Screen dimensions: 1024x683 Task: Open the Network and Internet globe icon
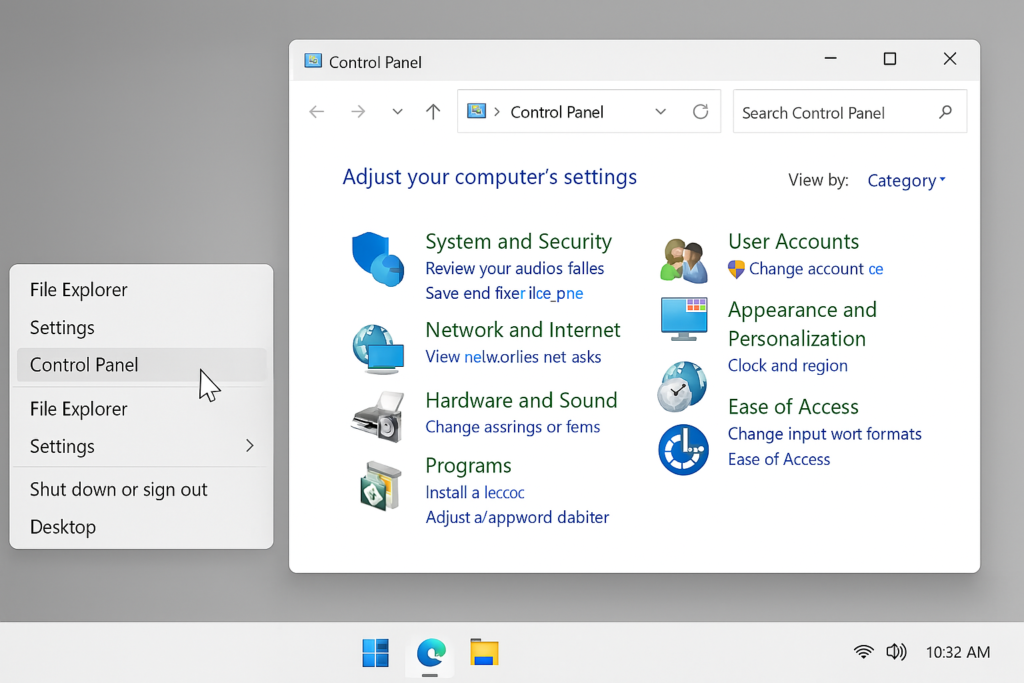click(378, 349)
